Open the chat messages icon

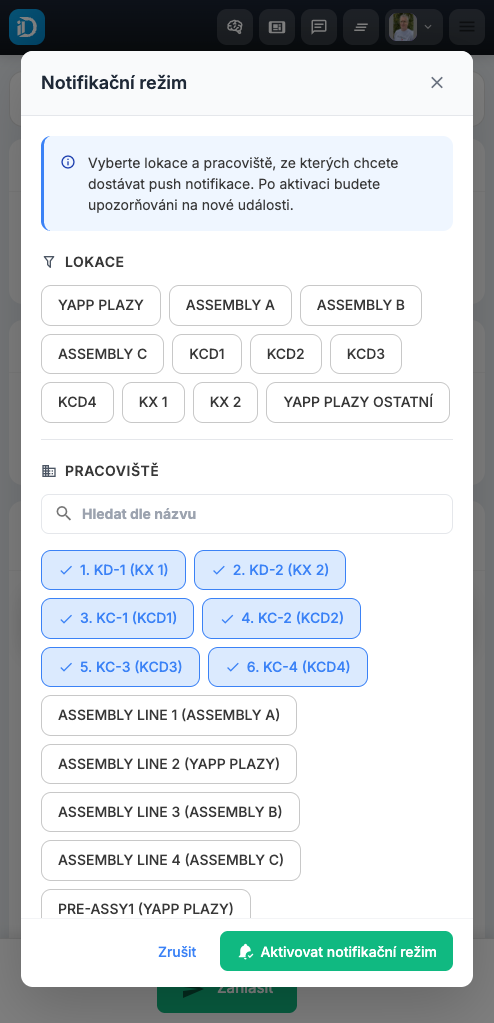pyautogui.click(x=318, y=27)
